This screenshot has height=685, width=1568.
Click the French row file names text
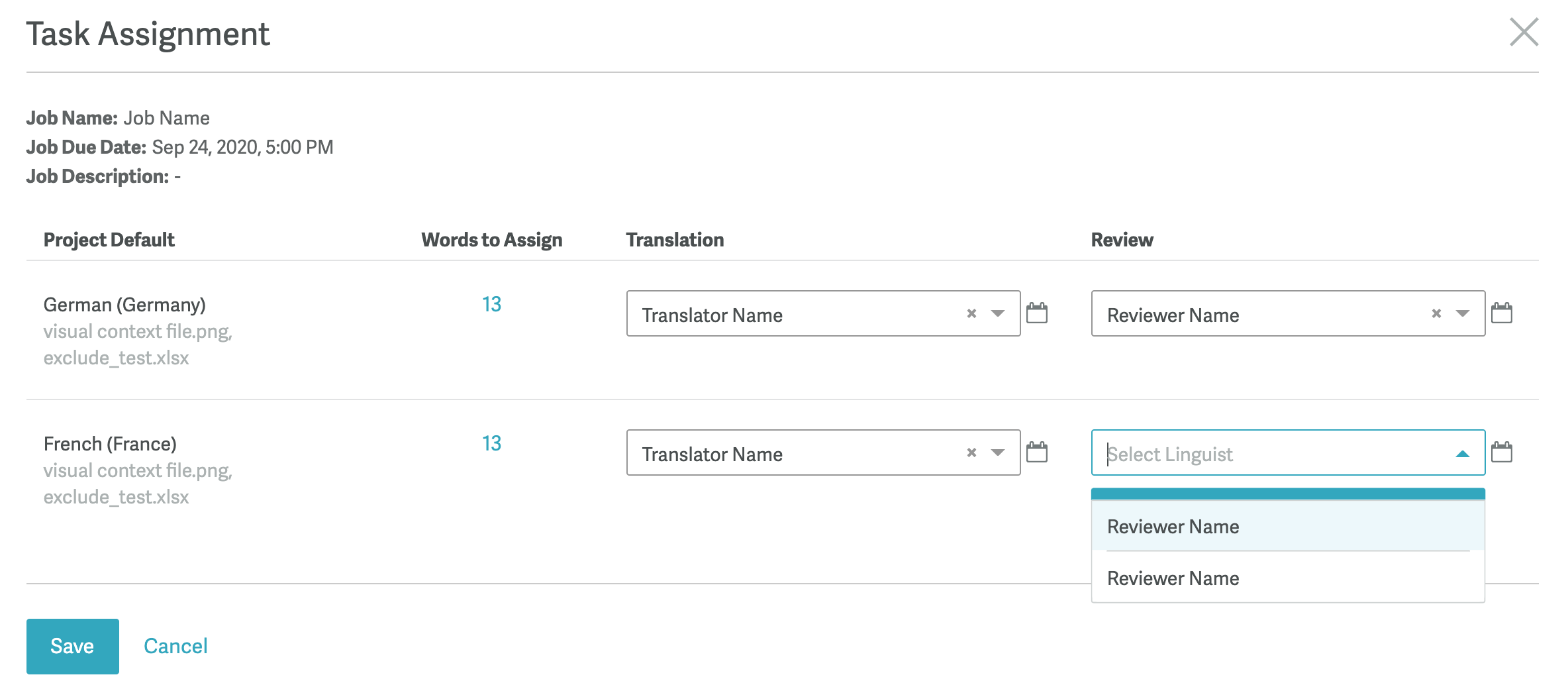(138, 484)
